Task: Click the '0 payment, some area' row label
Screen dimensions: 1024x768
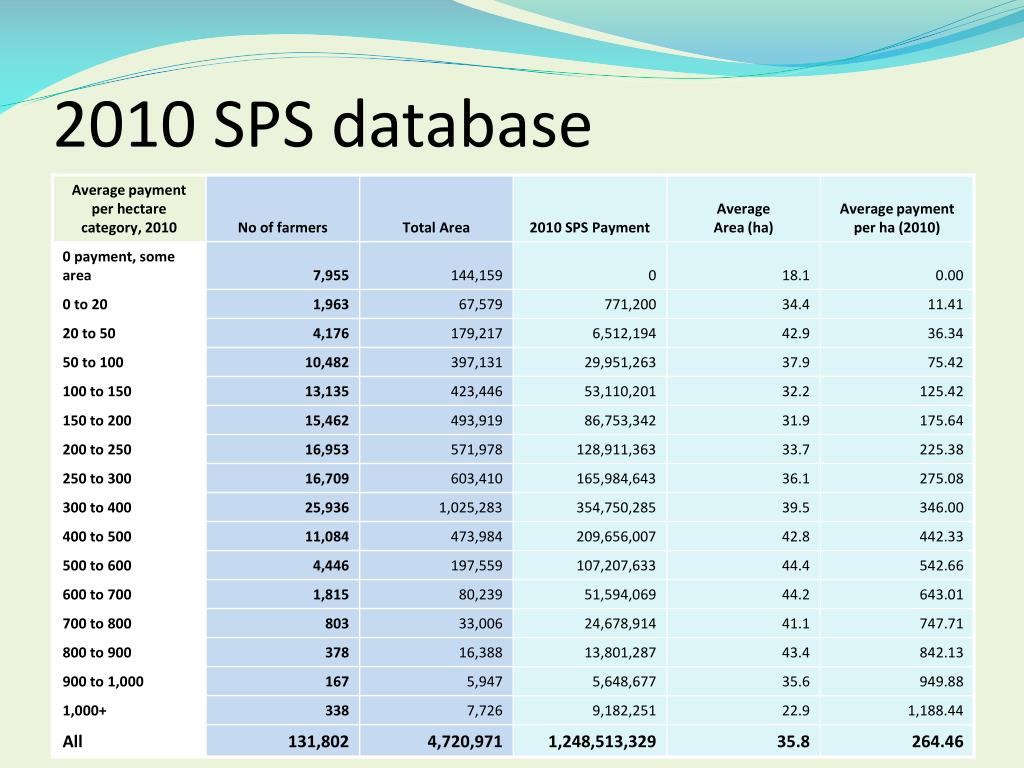Action: [x=118, y=266]
